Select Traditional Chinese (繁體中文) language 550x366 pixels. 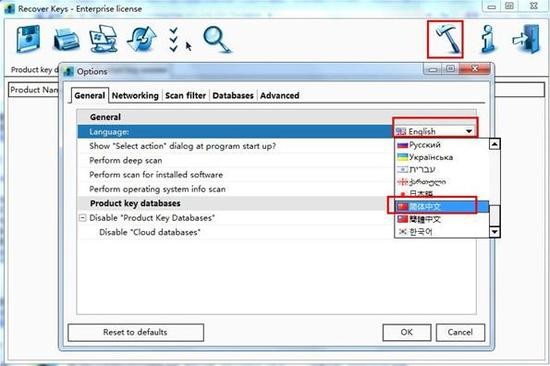pyautogui.click(x=442, y=219)
